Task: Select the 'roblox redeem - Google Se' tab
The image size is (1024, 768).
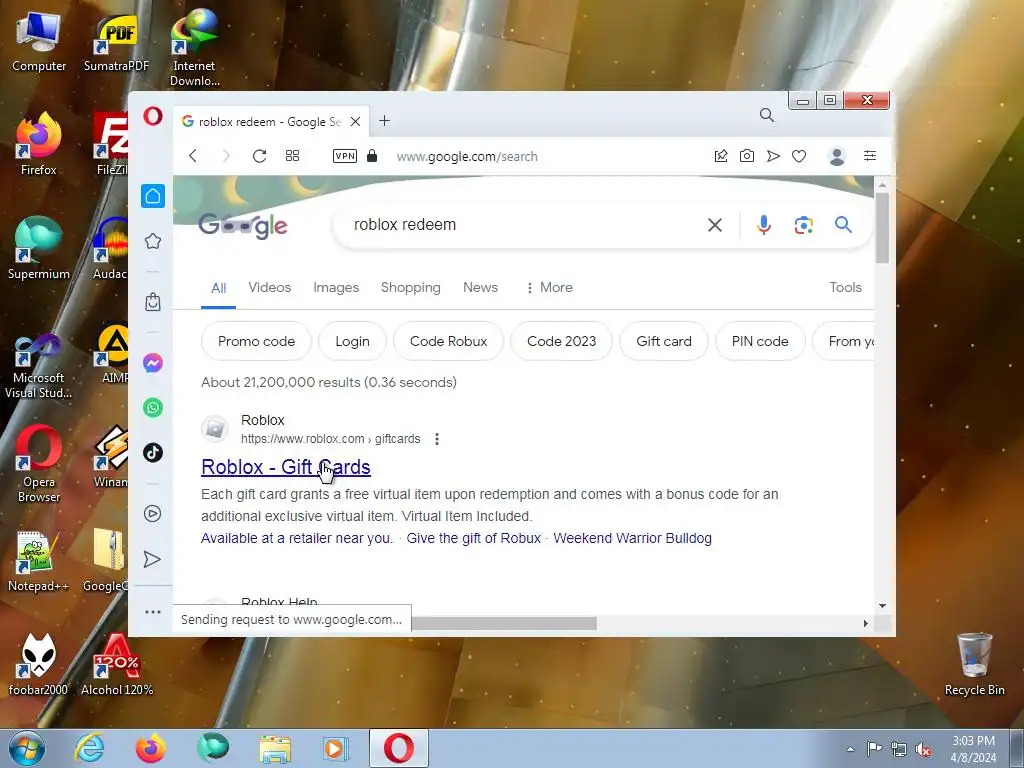Action: [x=271, y=121]
